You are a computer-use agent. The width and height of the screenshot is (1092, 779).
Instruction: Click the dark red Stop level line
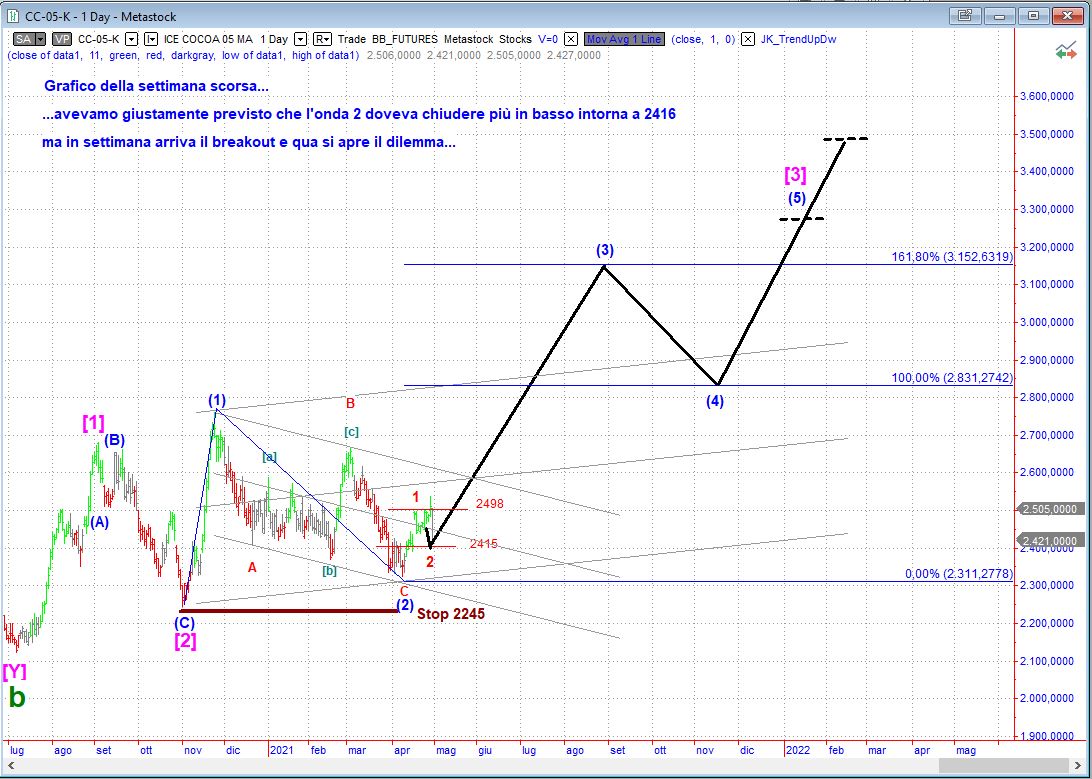tap(288, 611)
